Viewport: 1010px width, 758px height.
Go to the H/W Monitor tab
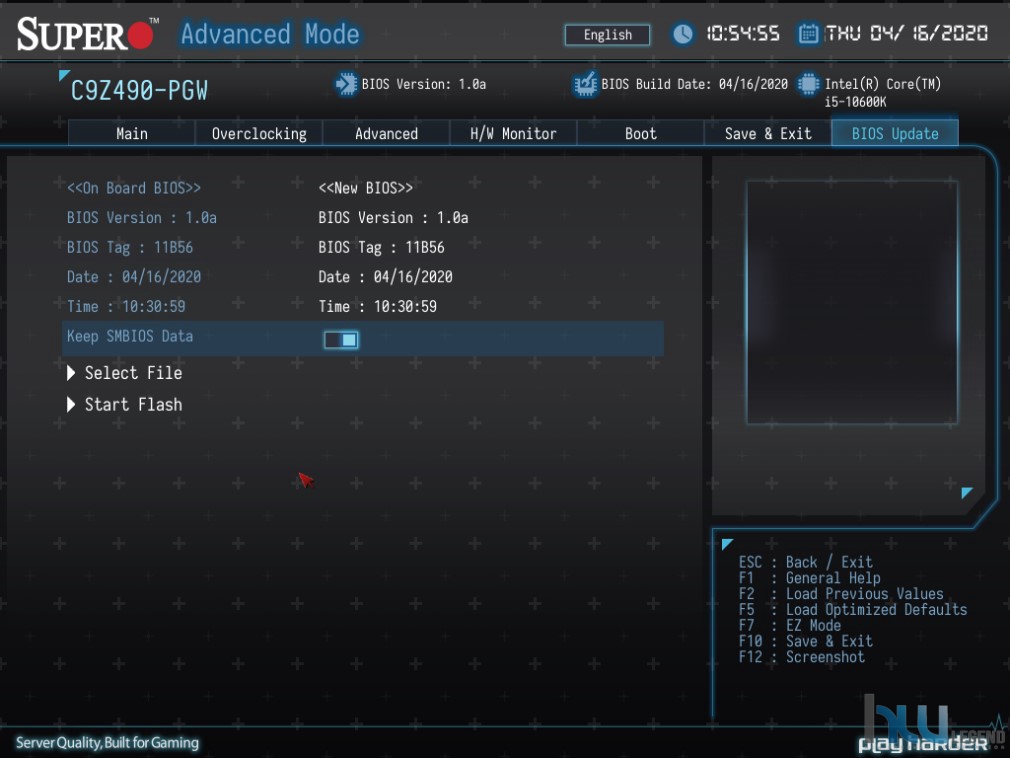pos(513,133)
